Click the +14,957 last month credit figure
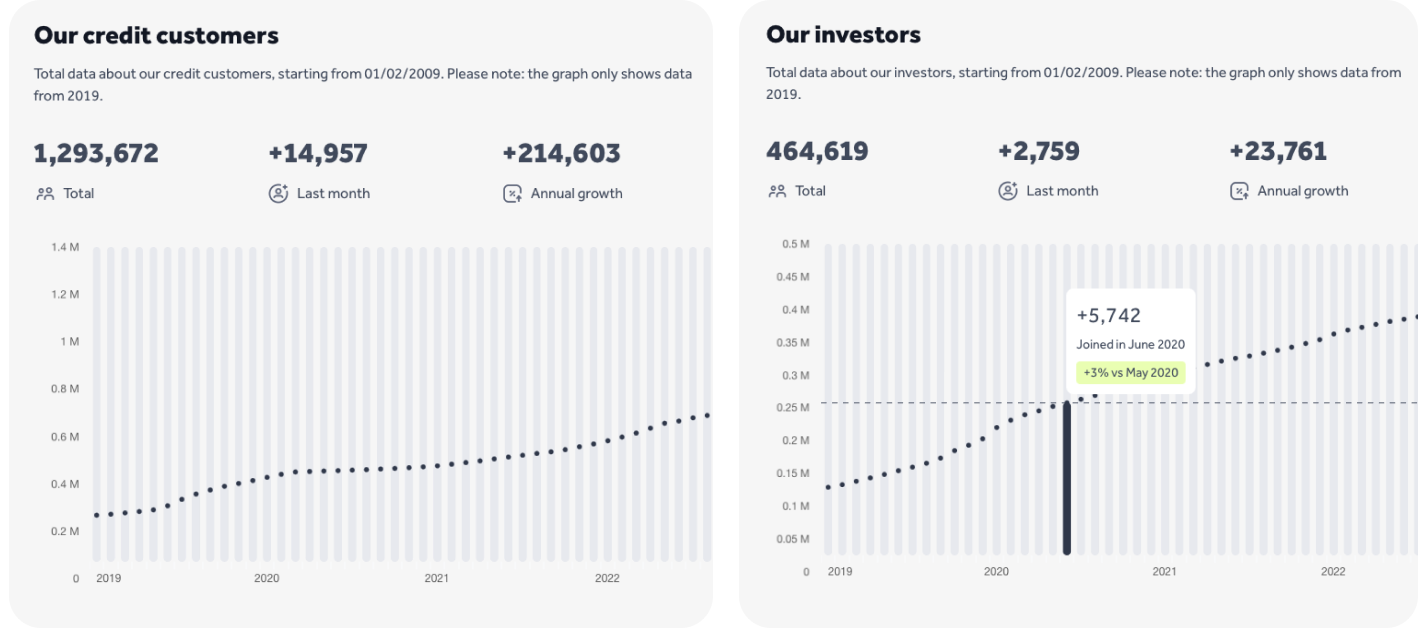This screenshot has width=1428, height=628. 318,153
